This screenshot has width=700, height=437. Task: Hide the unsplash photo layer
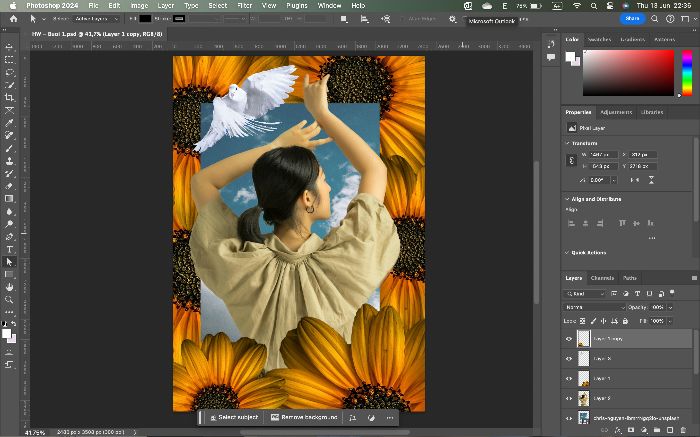click(569, 418)
